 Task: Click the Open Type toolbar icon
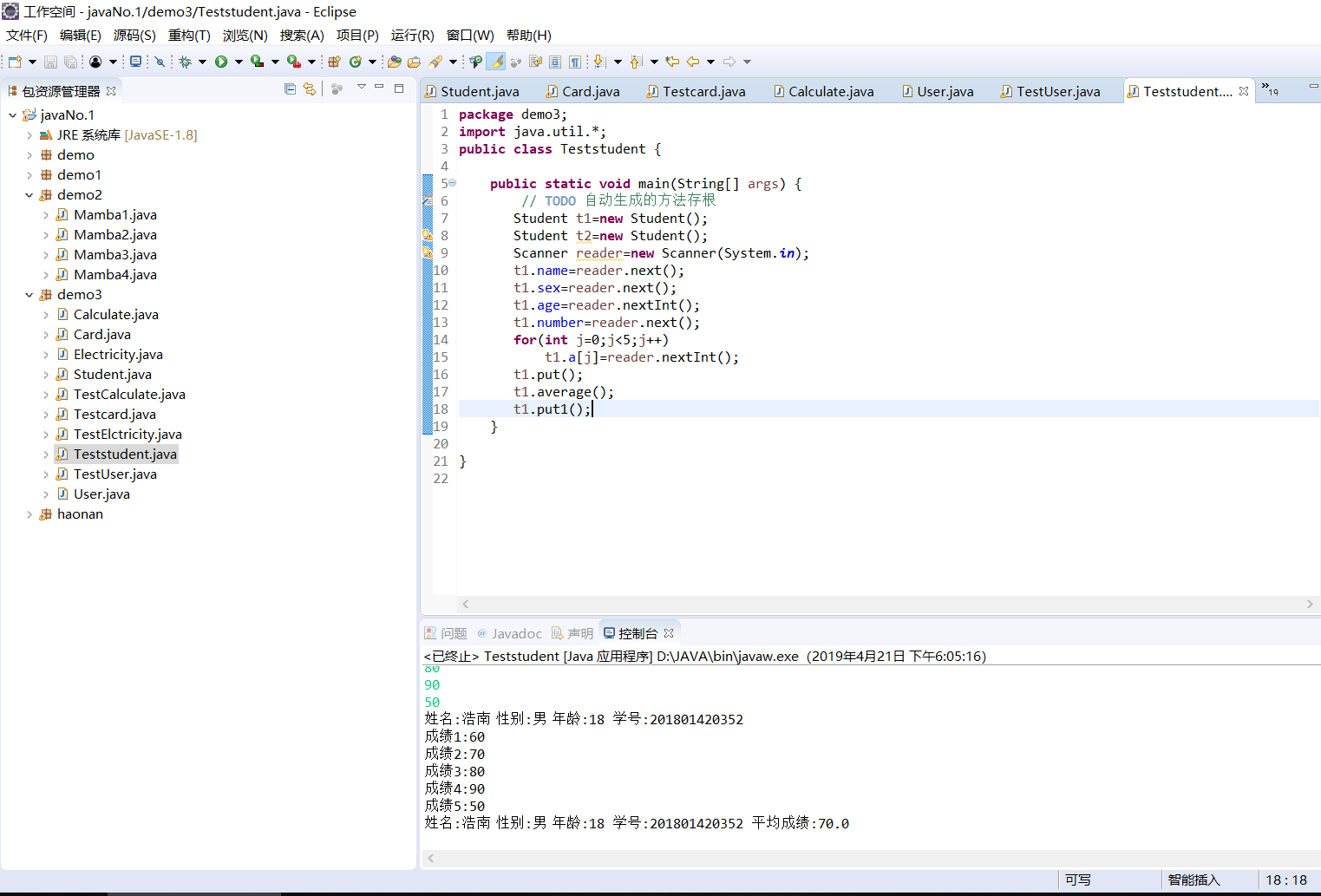pyautogui.click(x=394, y=62)
